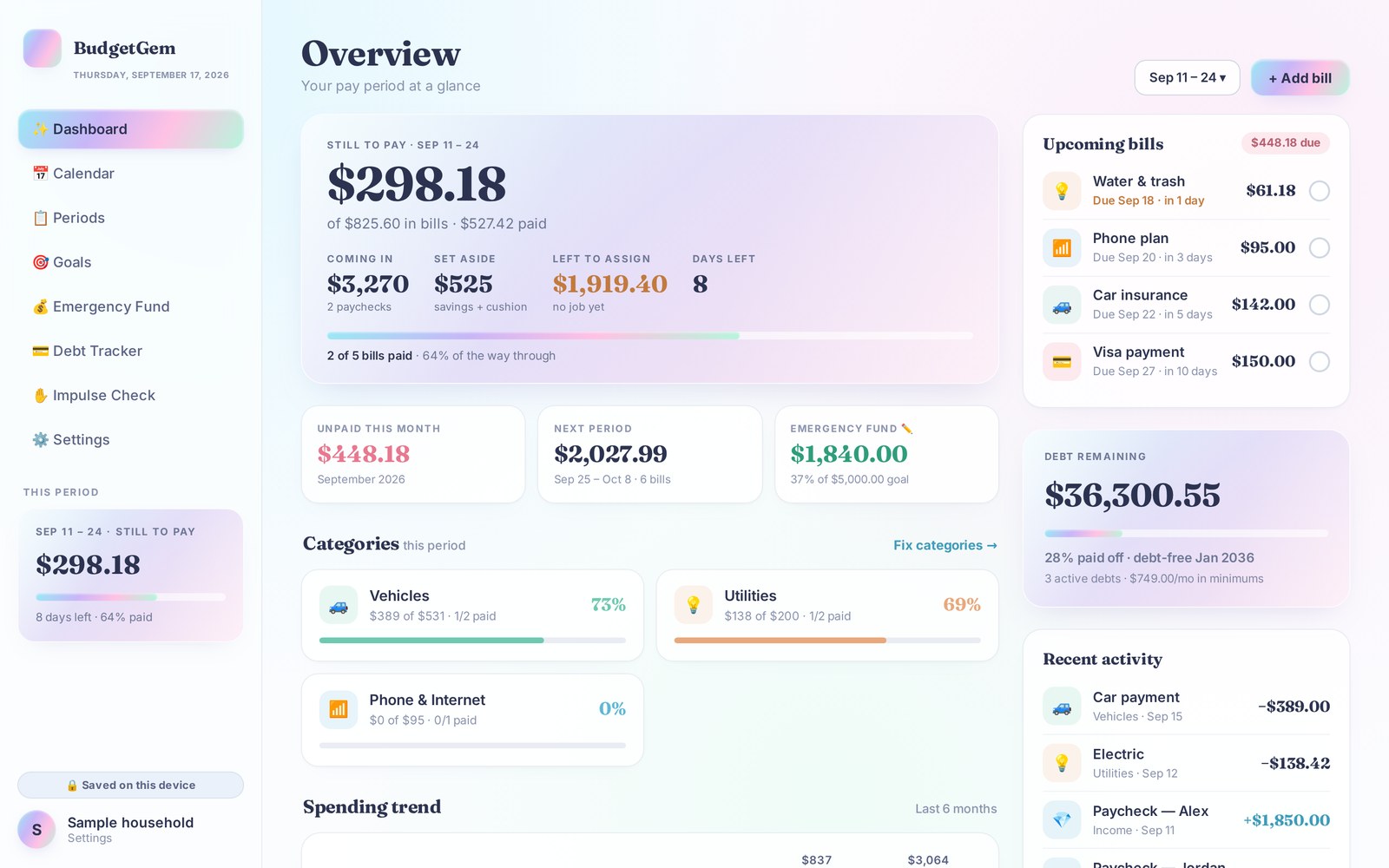The width and height of the screenshot is (1389, 868).
Task: Click the Last 6 months label
Action: (956, 808)
